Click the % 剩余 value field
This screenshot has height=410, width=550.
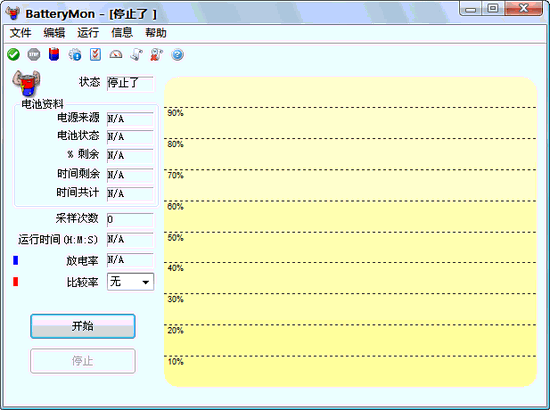pyautogui.click(x=130, y=155)
